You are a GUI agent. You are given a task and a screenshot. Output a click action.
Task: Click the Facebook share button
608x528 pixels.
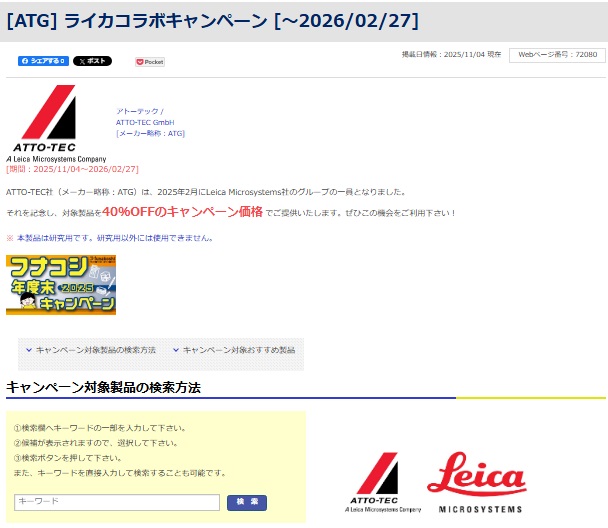(x=43, y=61)
